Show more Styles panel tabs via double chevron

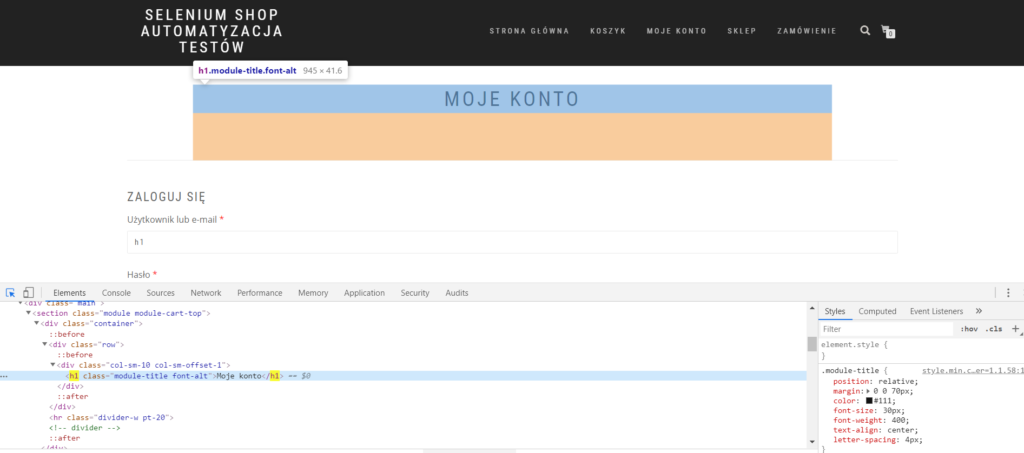(x=978, y=311)
